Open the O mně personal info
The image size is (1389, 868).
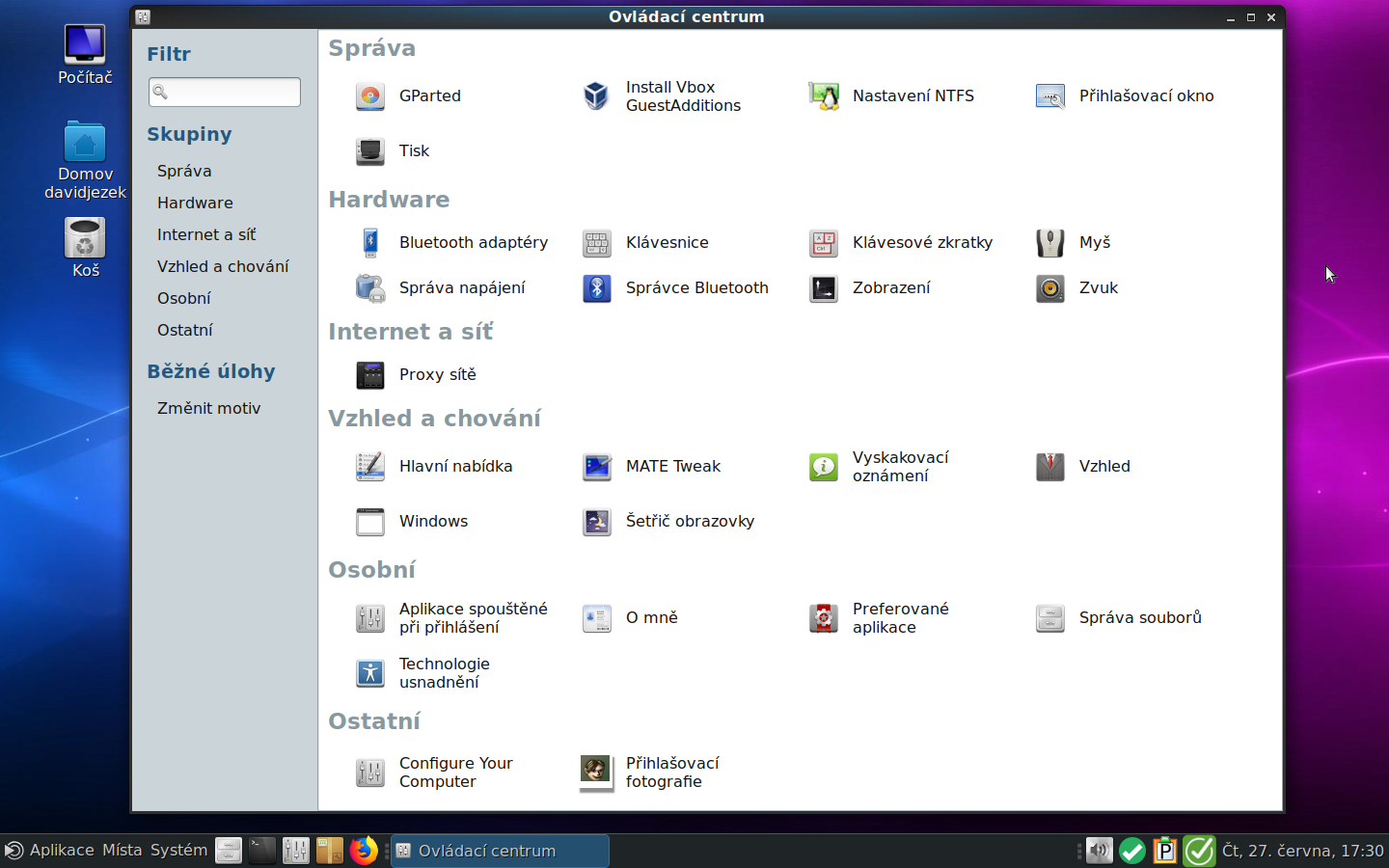(630, 618)
